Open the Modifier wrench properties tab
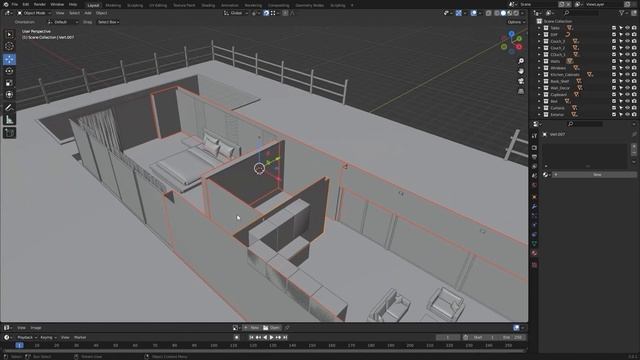 (534, 207)
